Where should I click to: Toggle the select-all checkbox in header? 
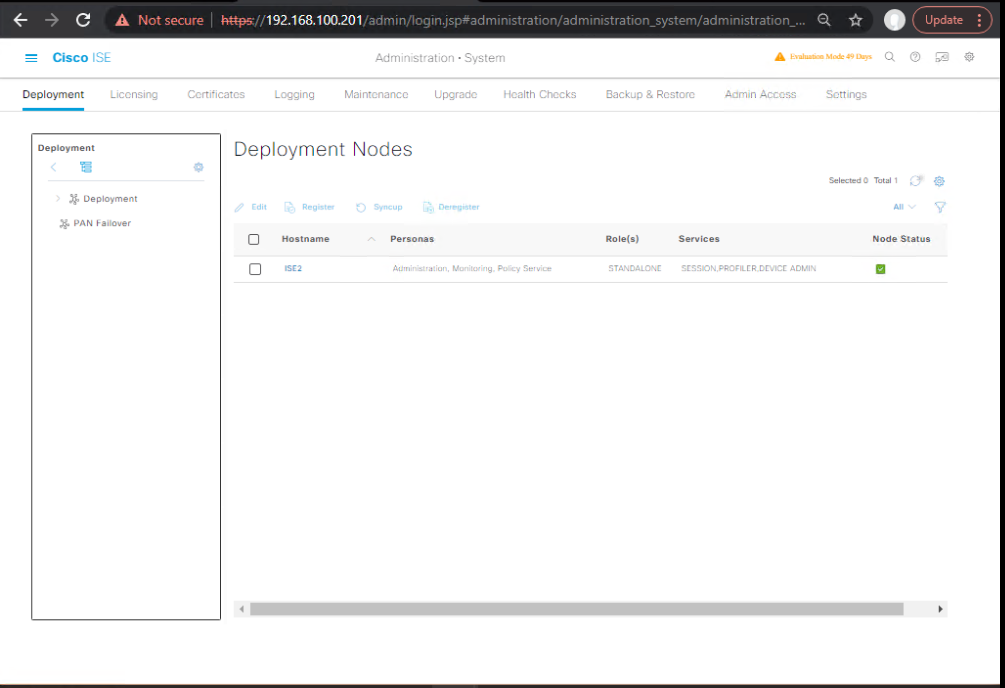[x=254, y=239]
